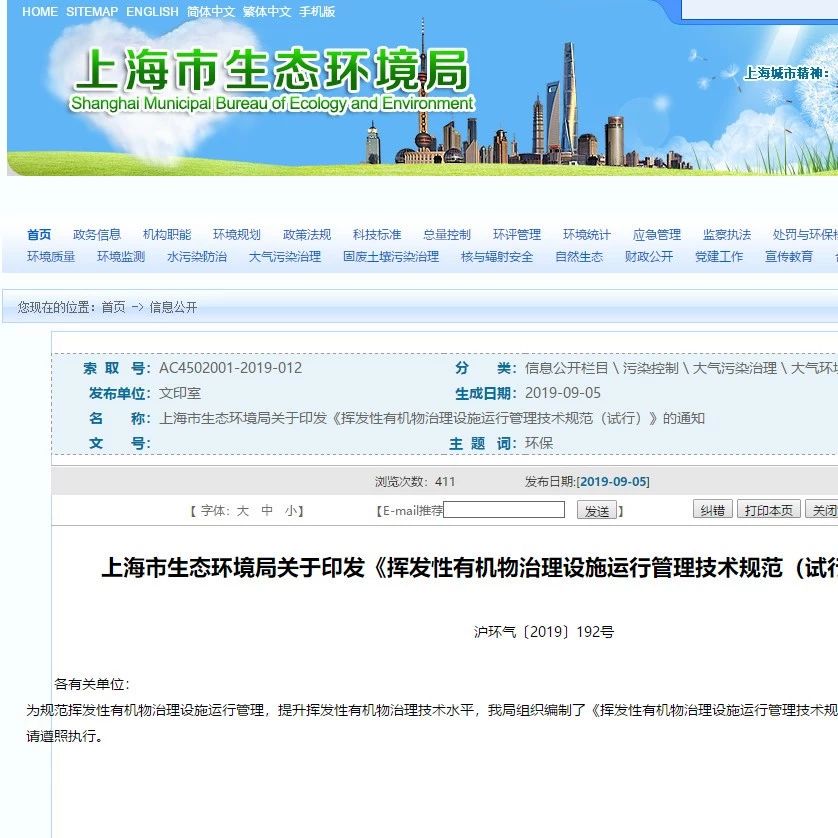Image resolution: width=838 pixels, height=838 pixels.
Task: Open 党建工作 menu item
Action: pos(719,257)
